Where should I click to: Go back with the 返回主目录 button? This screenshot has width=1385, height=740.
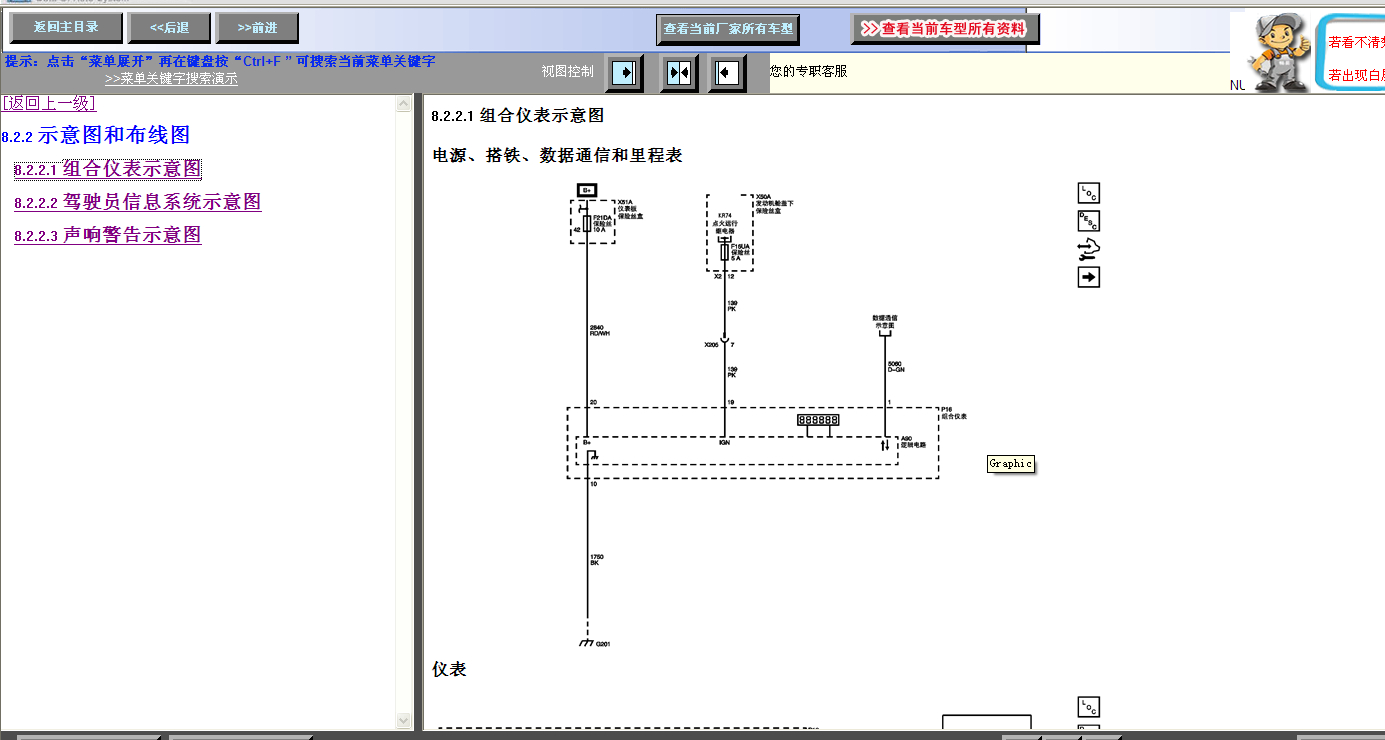click(x=66, y=27)
